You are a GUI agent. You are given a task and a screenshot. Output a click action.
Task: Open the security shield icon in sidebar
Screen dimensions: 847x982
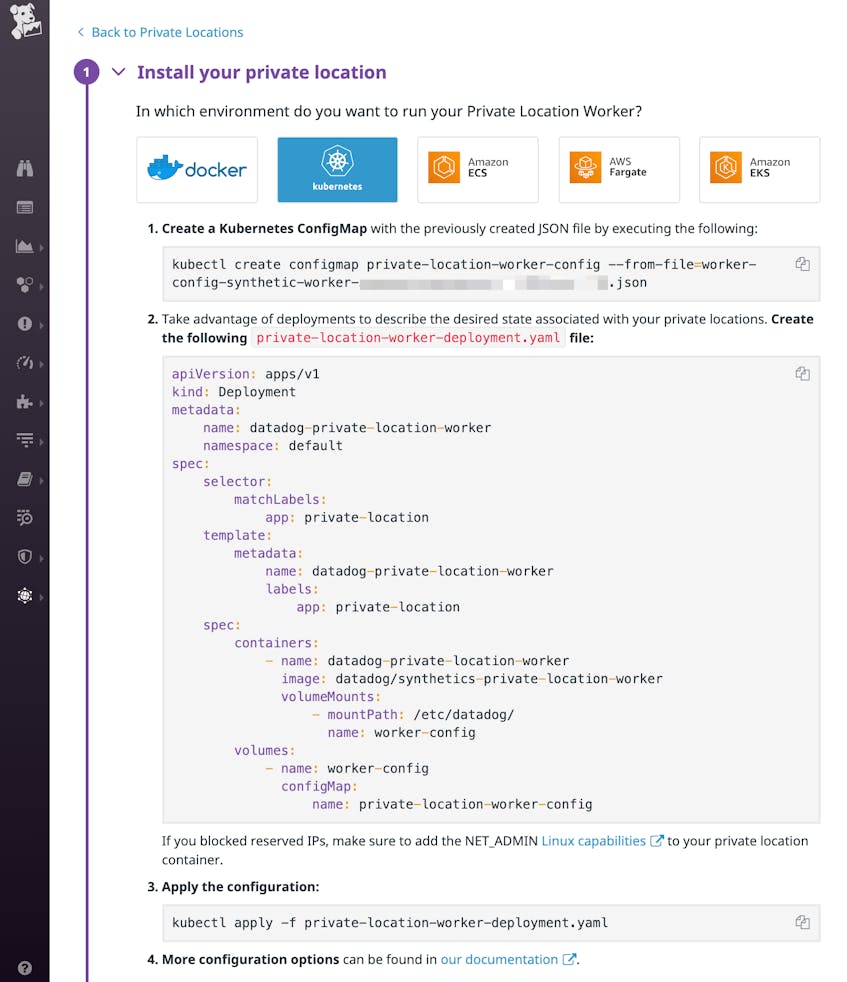(24, 557)
